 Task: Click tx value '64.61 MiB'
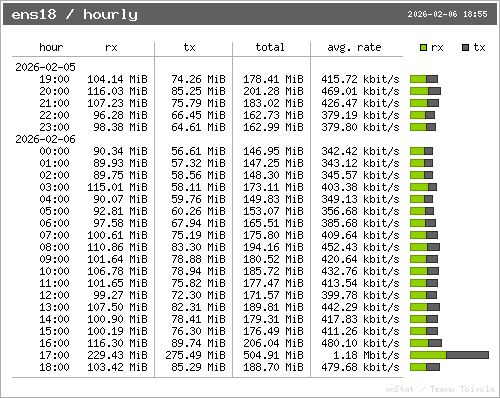coord(198,127)
